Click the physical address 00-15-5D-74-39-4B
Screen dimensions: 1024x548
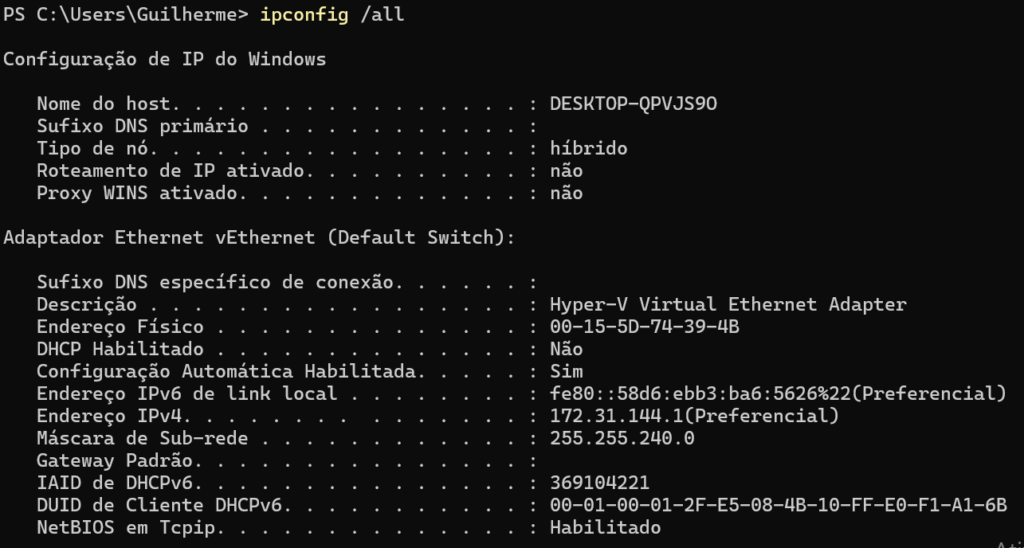(645, 327)
